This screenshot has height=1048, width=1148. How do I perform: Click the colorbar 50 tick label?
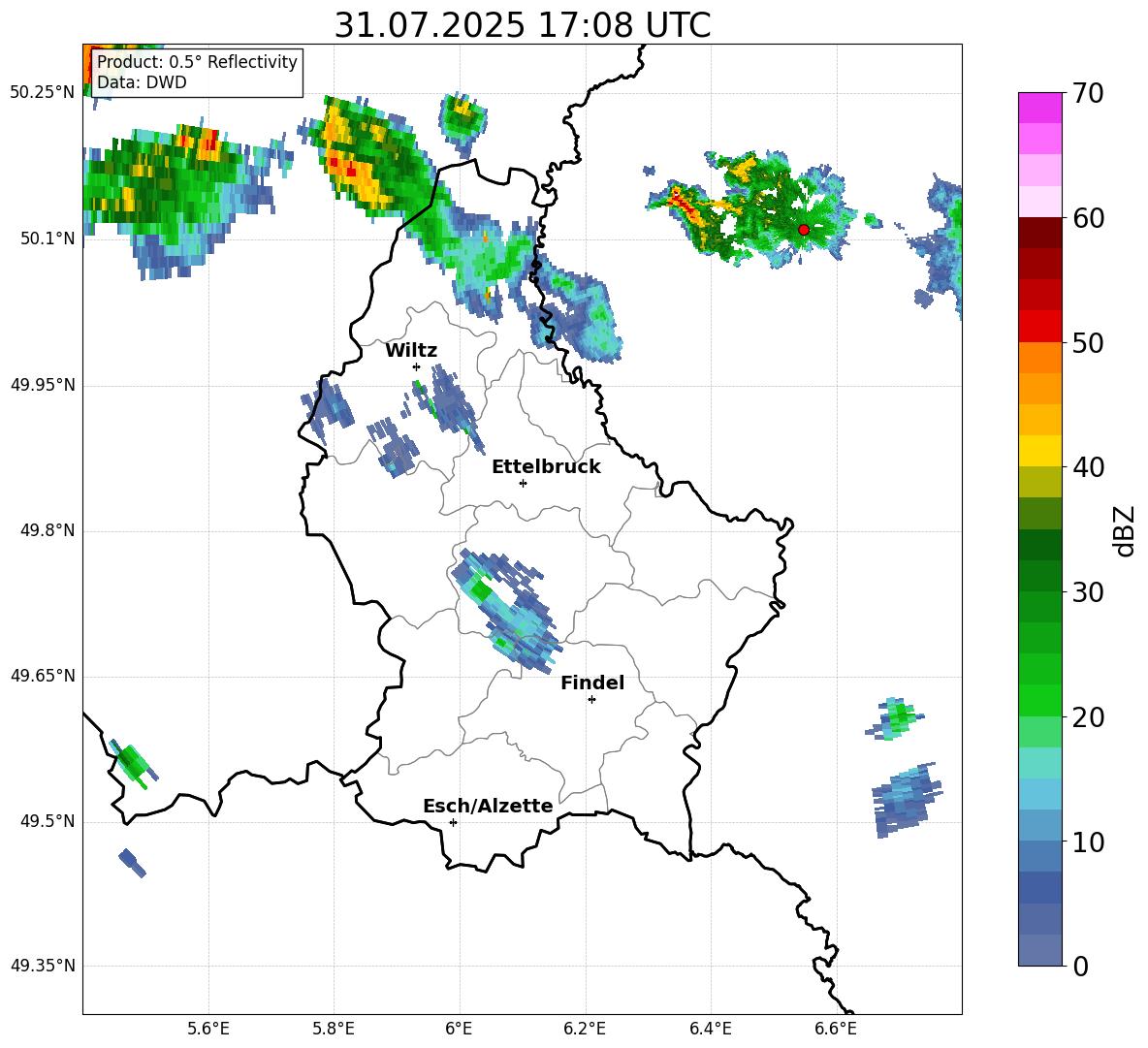click(1088, 343)
